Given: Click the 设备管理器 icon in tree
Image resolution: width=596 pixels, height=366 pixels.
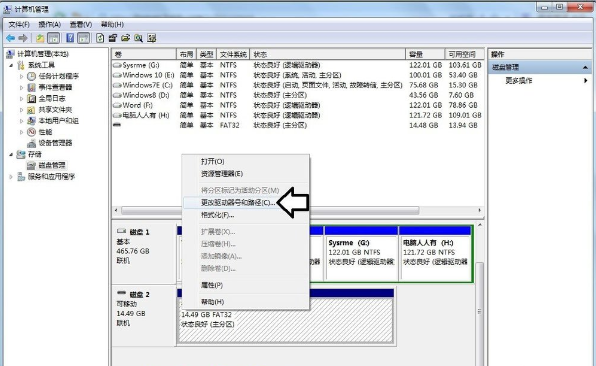Looking at the screenshot, I should [32, 143].
